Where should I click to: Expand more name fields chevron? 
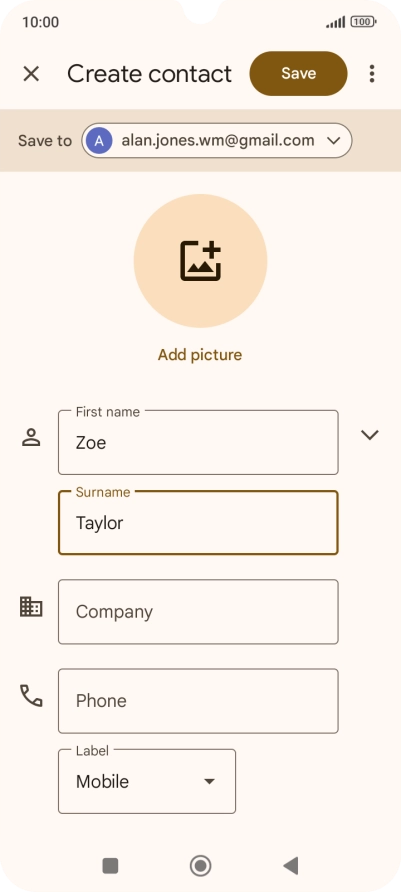tap(370, 435)
